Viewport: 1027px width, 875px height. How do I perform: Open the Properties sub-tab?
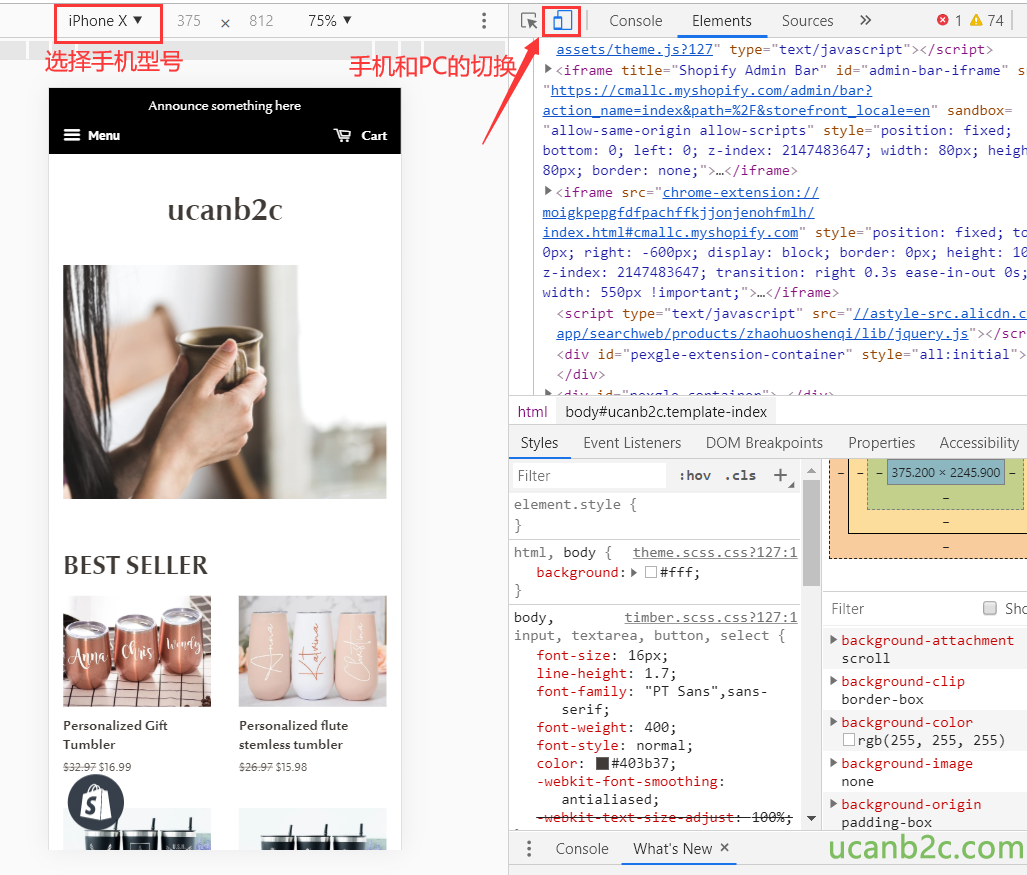pos(882,443)
